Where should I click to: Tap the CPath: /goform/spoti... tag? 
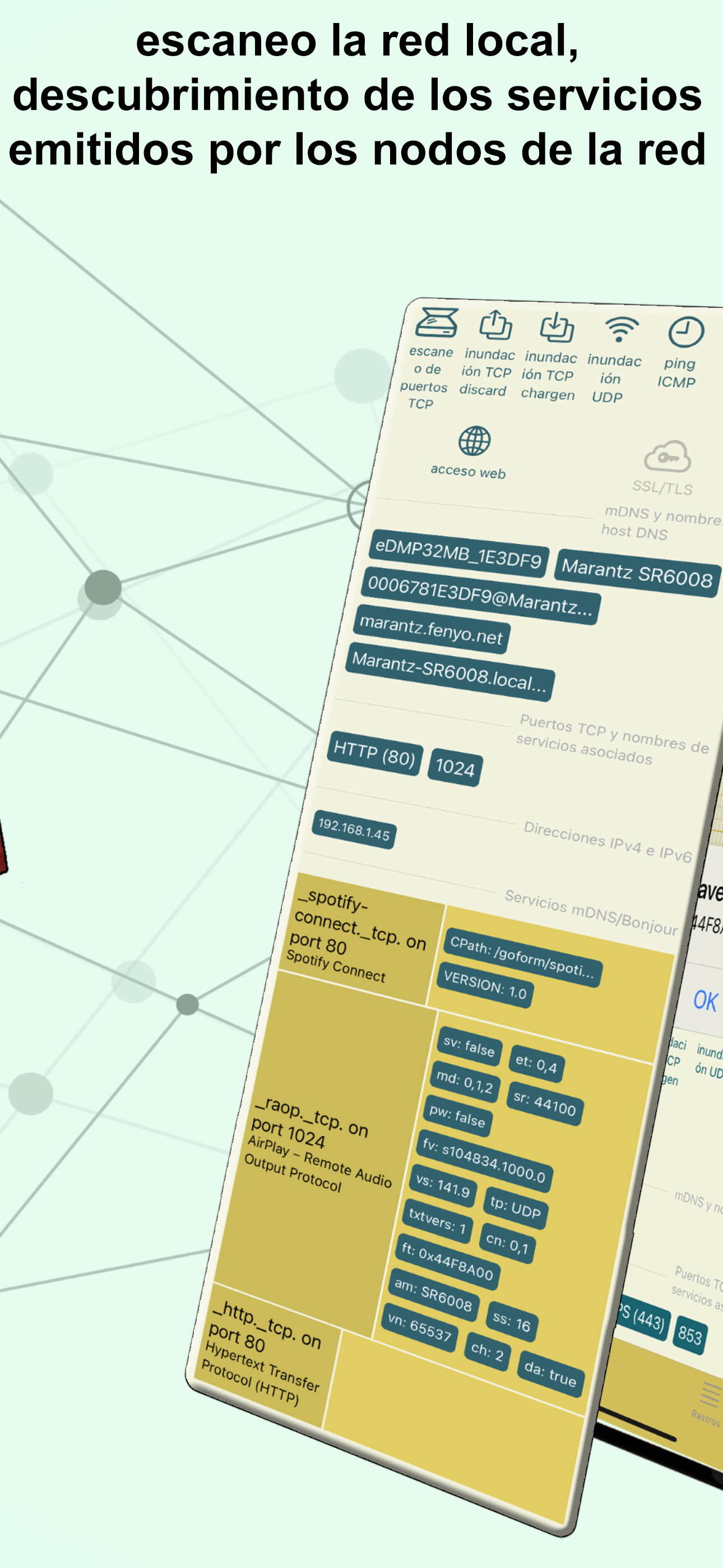[x=522, y=957]
